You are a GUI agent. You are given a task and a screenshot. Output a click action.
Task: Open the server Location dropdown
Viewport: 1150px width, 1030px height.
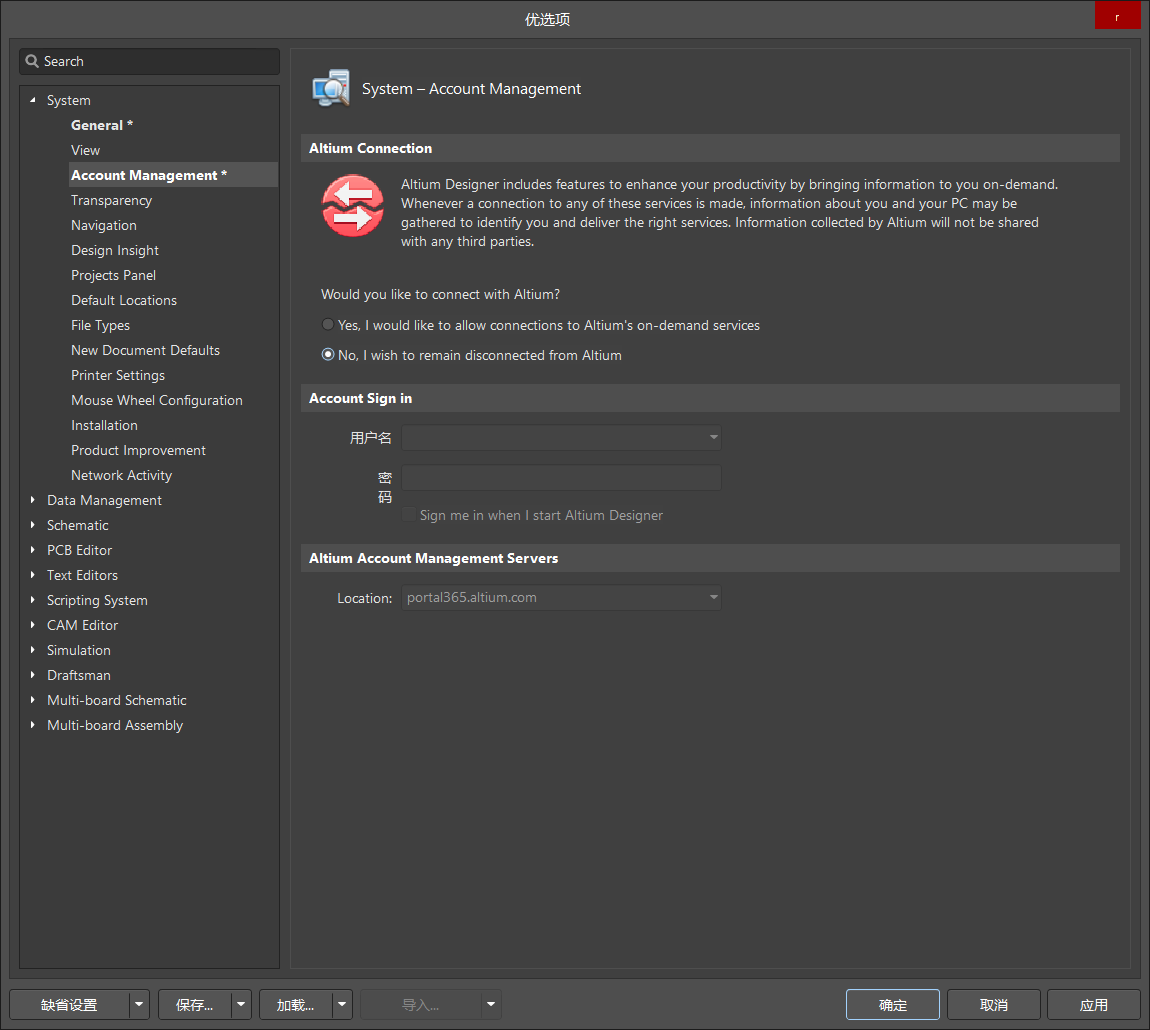[713, 597]
